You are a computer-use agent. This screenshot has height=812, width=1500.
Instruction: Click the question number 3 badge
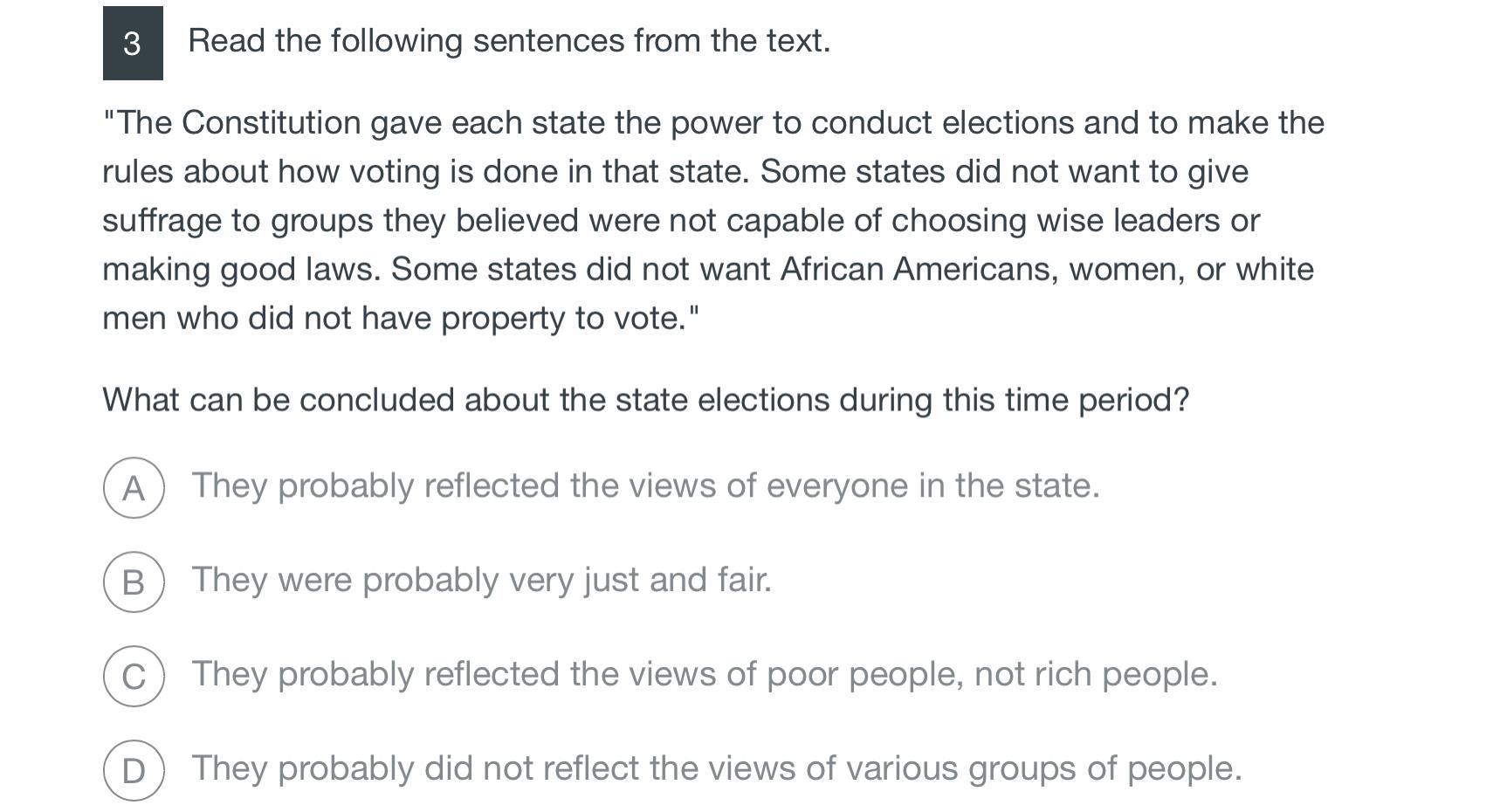point(133,43)
